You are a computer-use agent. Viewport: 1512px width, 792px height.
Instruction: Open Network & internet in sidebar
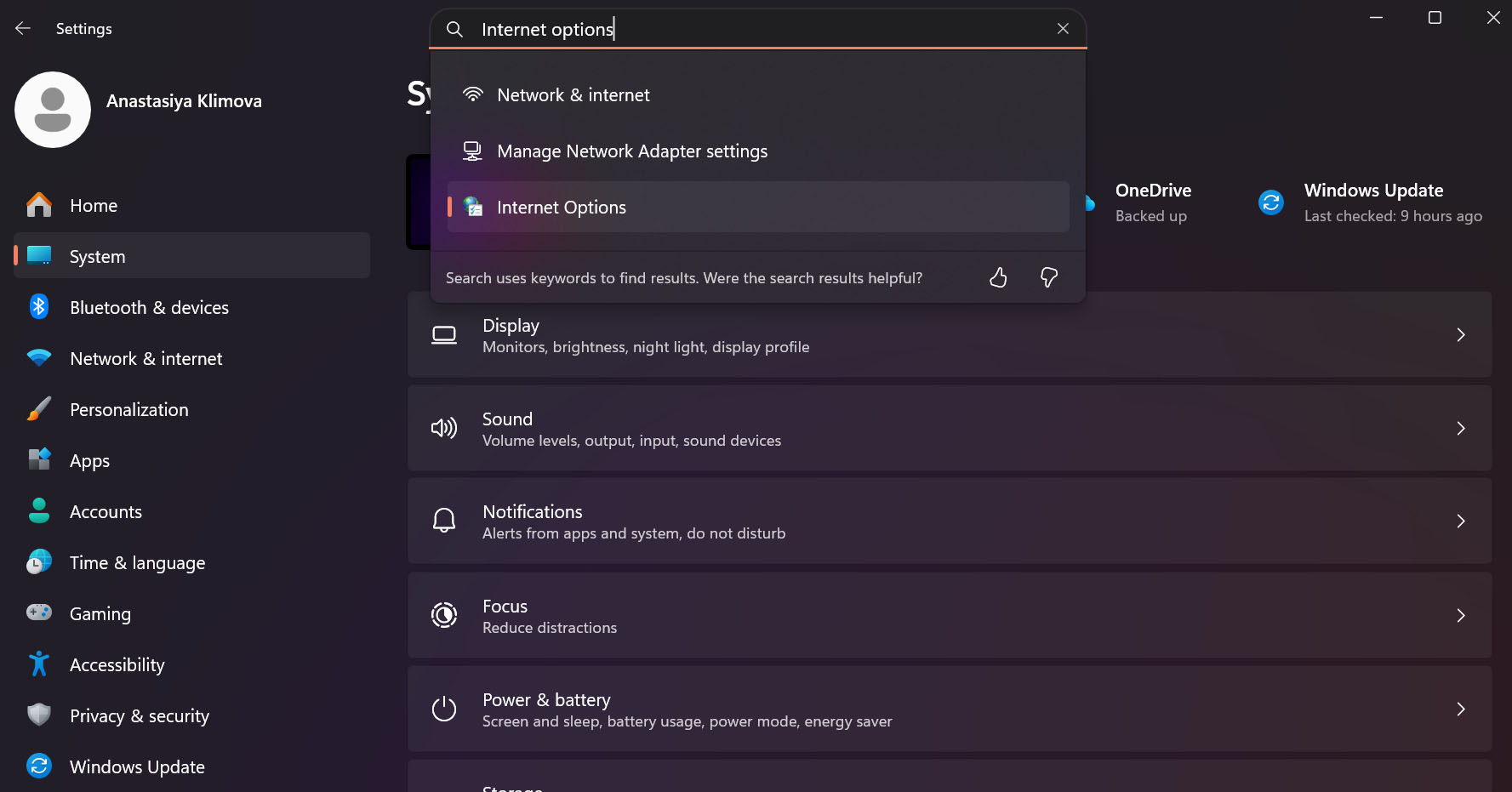point(192,358)
